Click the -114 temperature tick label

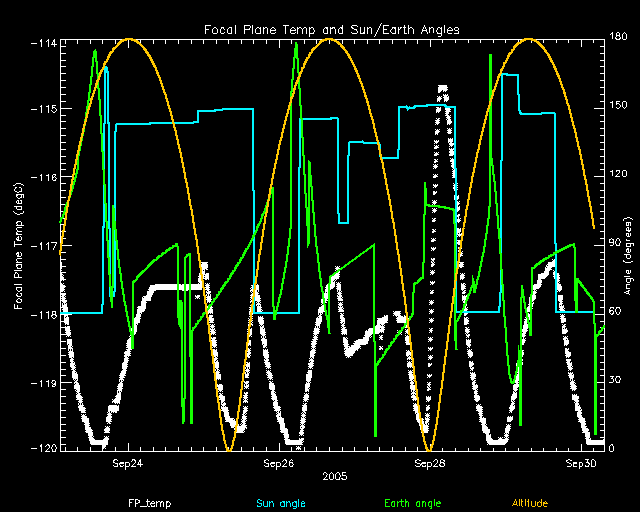tap(43, 42)
